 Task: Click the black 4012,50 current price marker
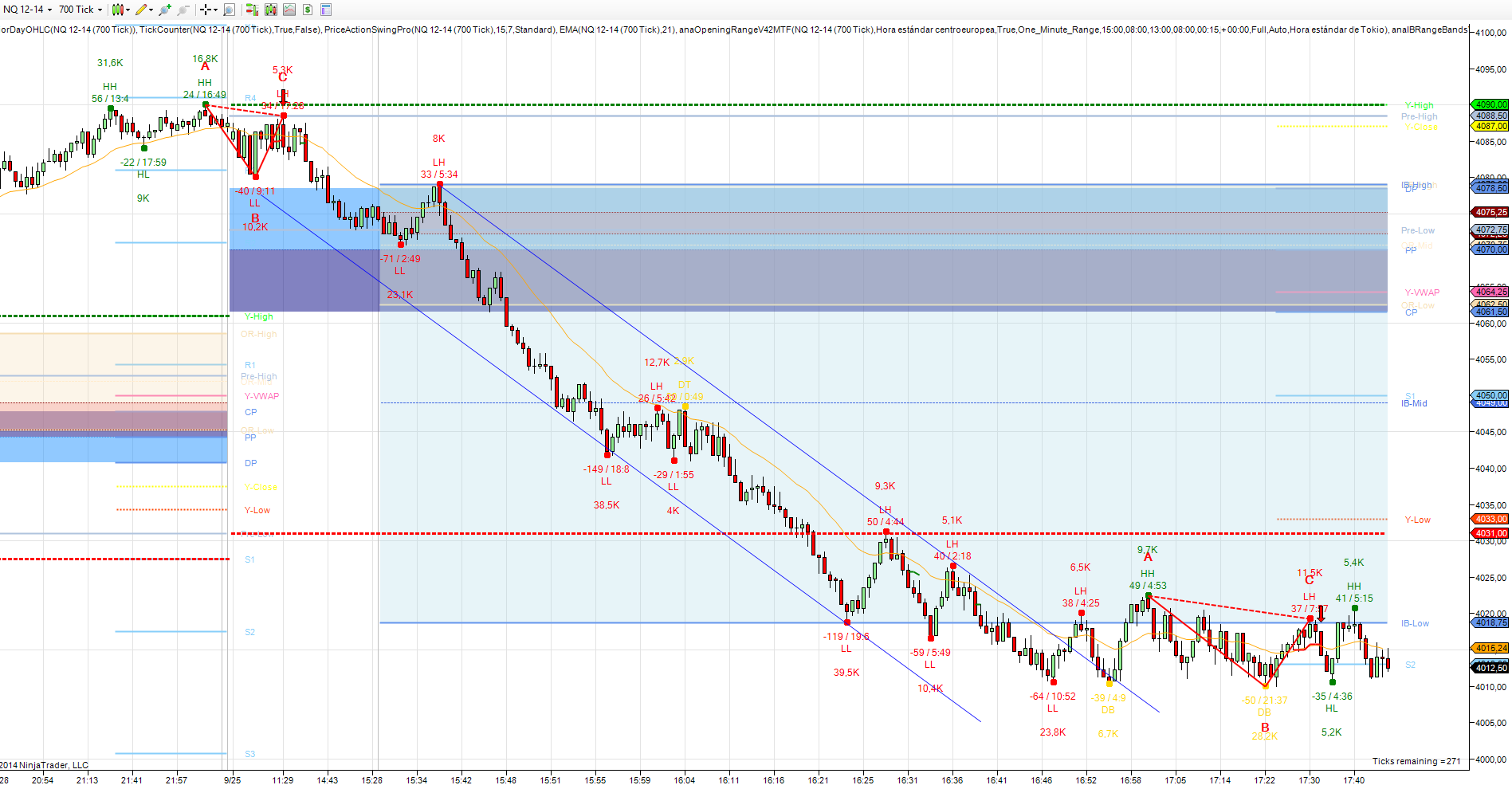coord(1490,668)
